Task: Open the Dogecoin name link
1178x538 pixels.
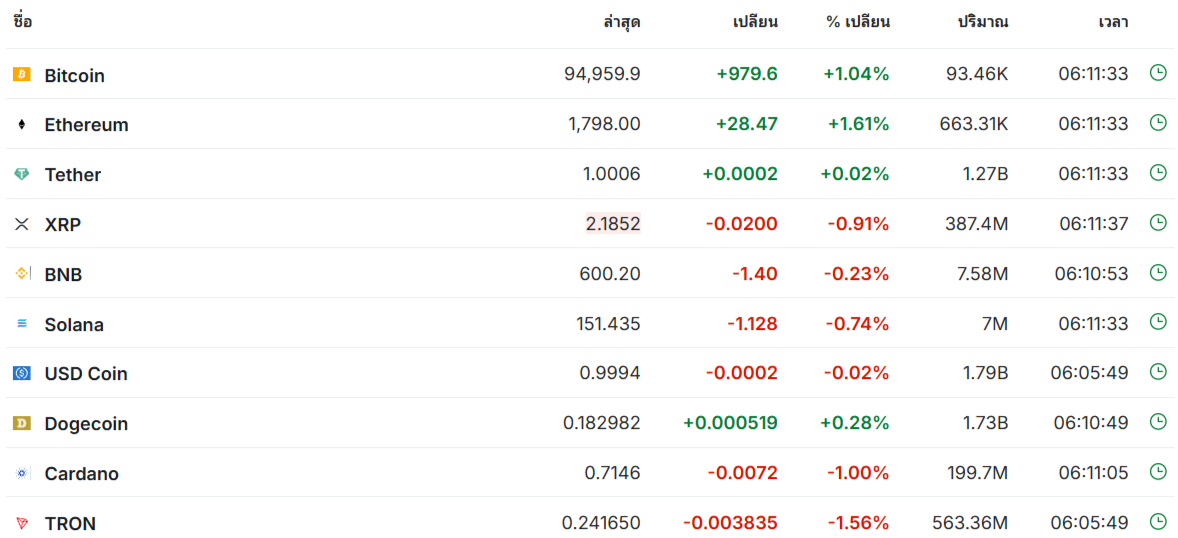Action: tap(86, 424)
